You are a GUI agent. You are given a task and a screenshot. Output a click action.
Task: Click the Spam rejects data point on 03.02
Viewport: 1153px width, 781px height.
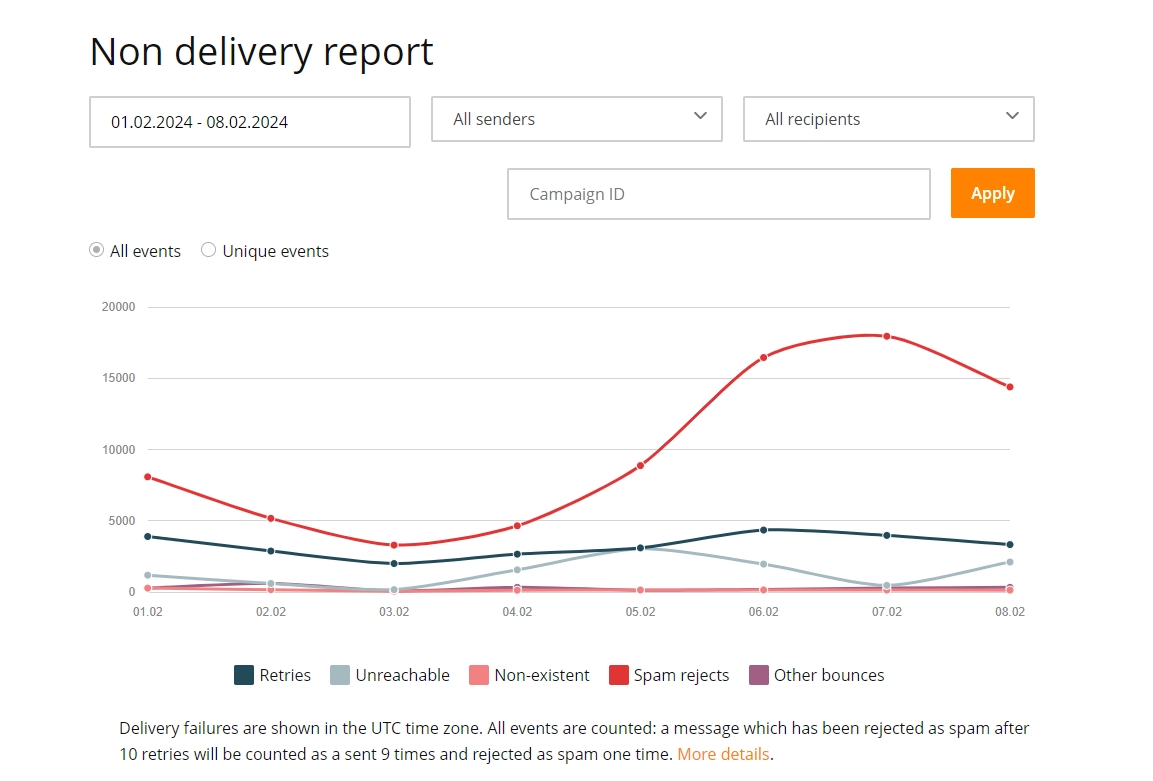394,545
